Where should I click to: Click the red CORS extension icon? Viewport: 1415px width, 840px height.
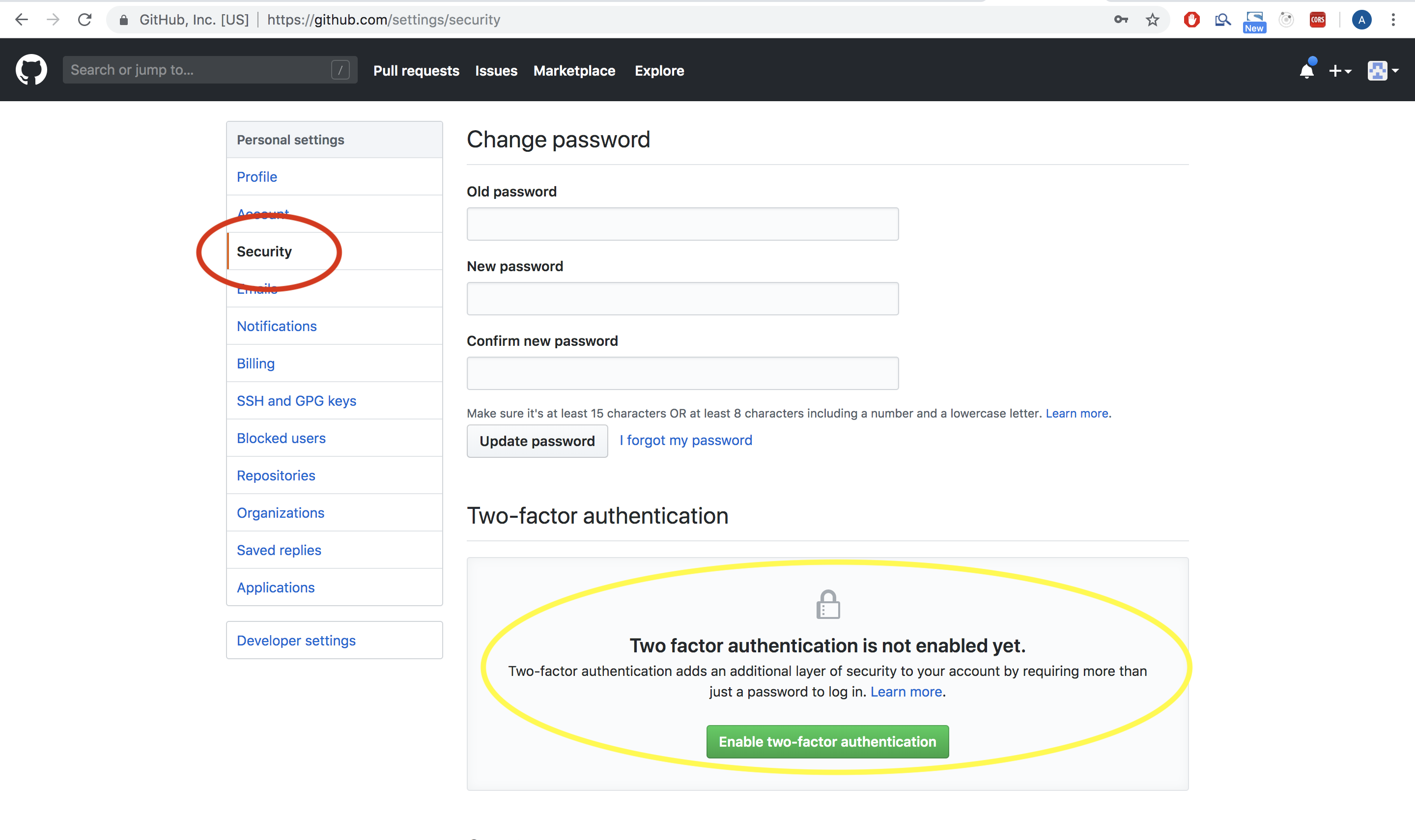click(1318, 19)
